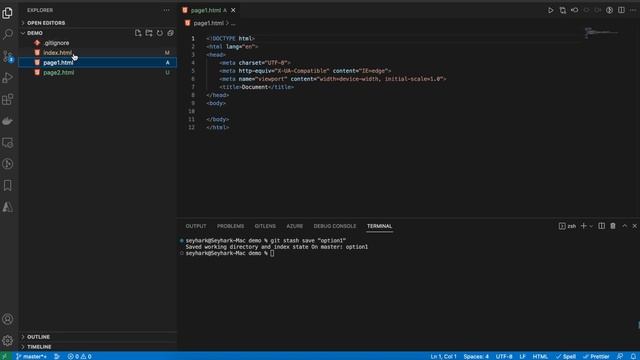
Task: Open the Azure view in activity bar
Action: 7,207
